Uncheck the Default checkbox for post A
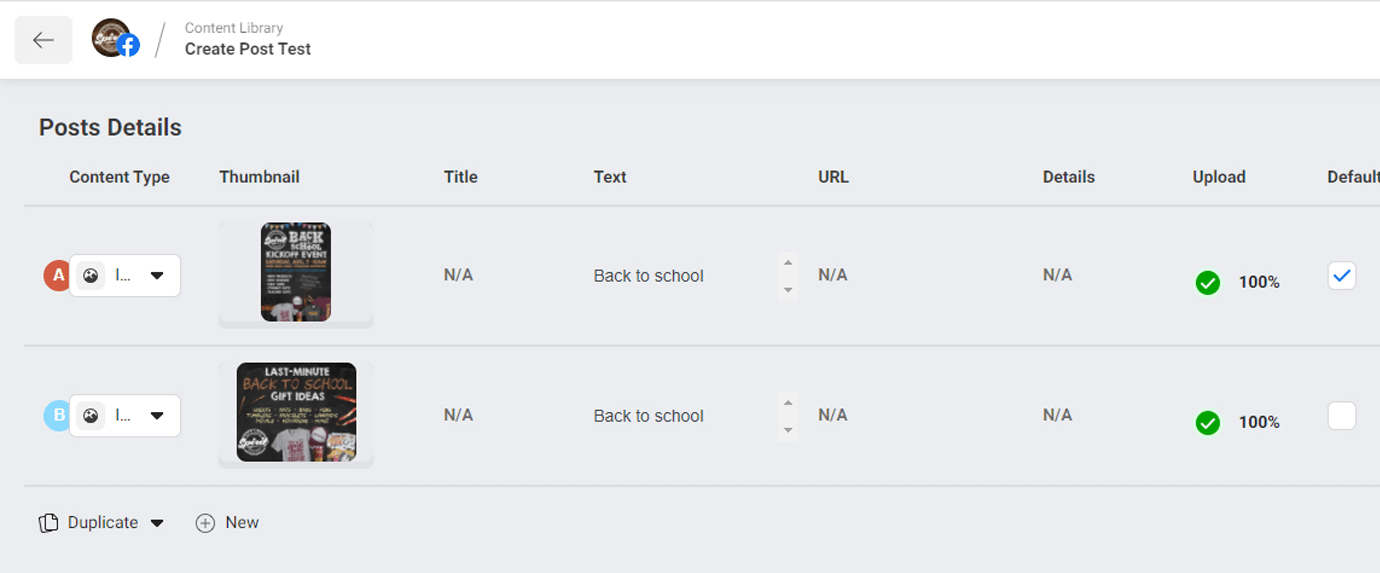This screenshot has height=573, width=1380. 1342,275
